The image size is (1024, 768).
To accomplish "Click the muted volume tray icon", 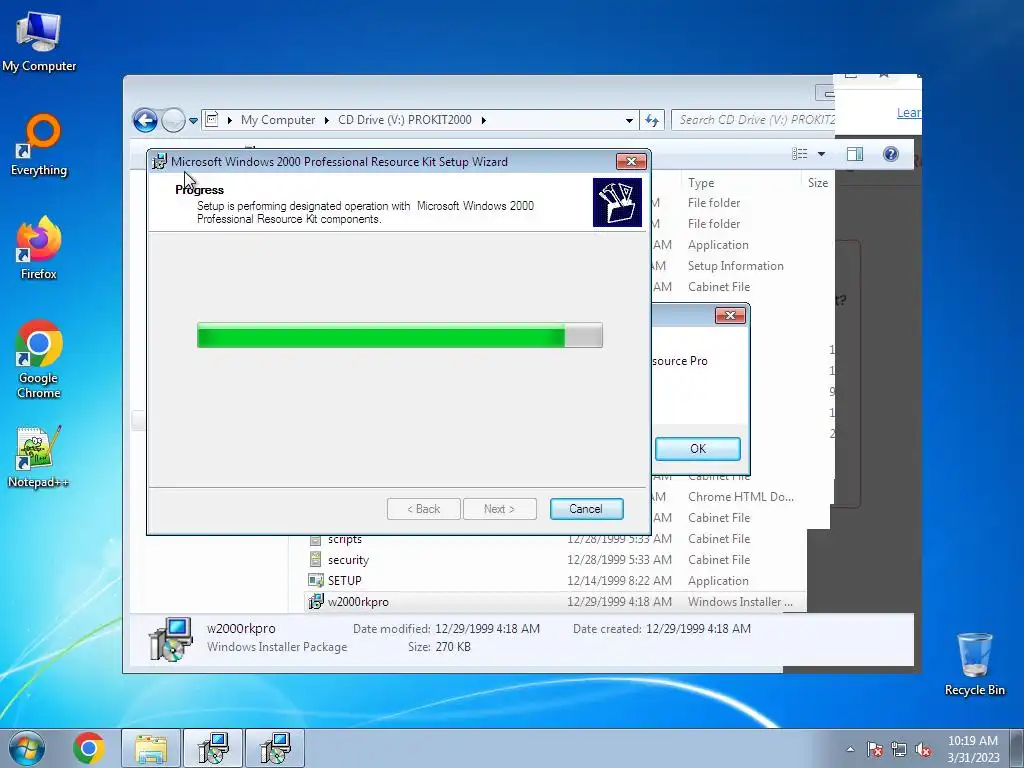I will point(923,749).
